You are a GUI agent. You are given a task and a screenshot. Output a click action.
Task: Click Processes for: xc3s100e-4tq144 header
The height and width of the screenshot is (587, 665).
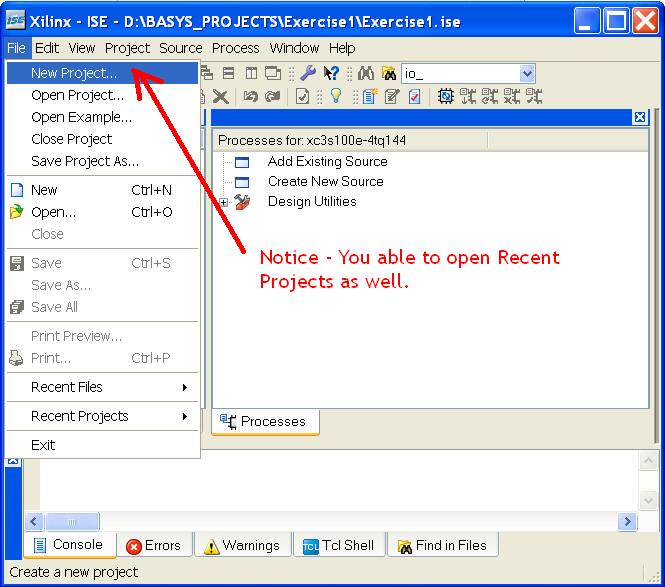click(350, 140)
